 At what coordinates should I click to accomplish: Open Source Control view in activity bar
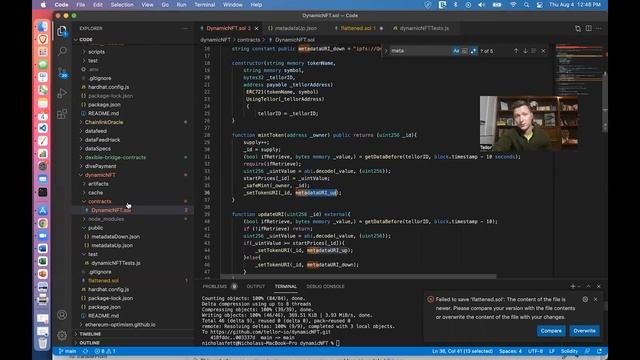click(62, 73)
